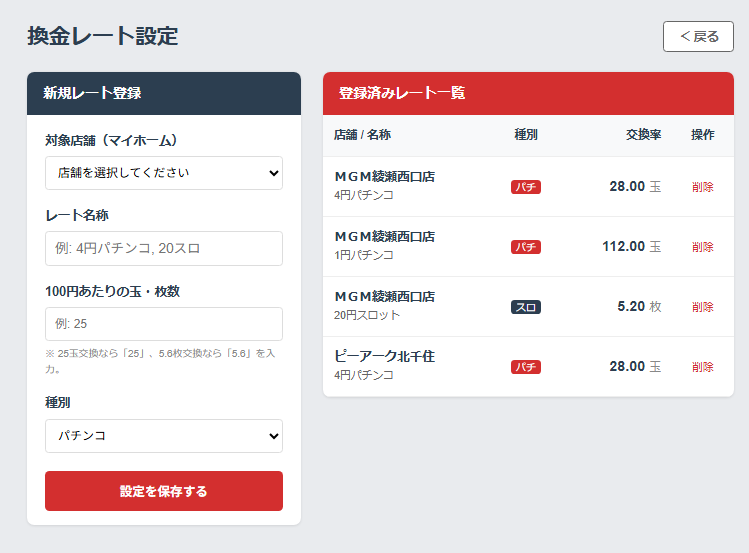
Task: Click the 戻る back button
Action: click(x=698, y=36)
